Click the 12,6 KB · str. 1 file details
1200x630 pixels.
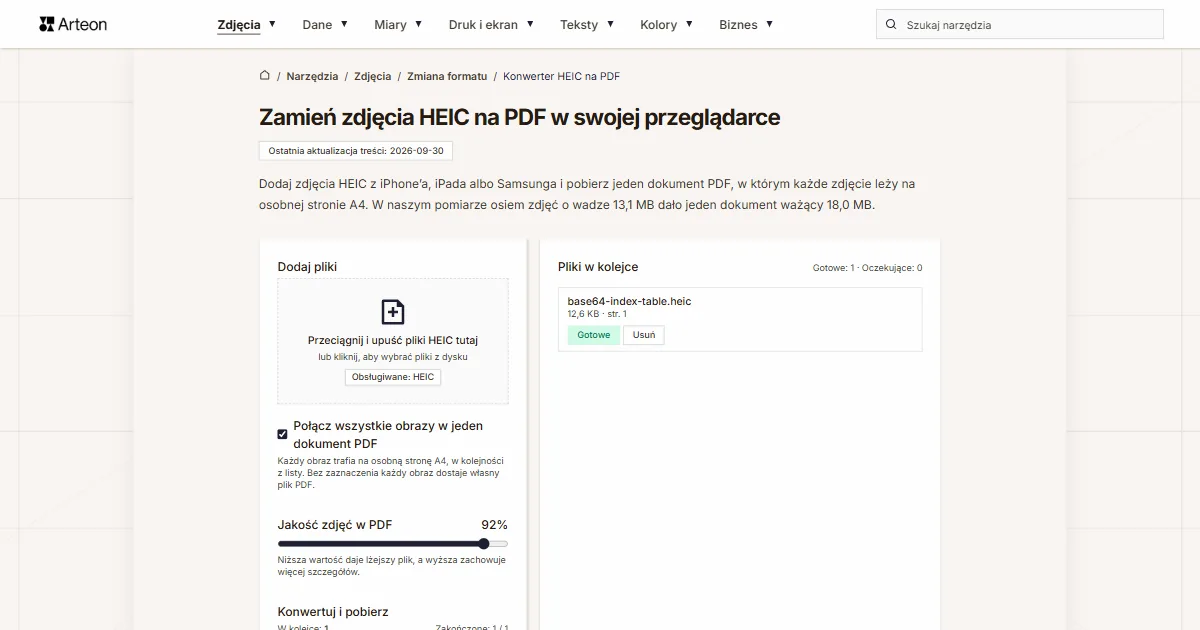pyautogui.click(x=597, y=314)
